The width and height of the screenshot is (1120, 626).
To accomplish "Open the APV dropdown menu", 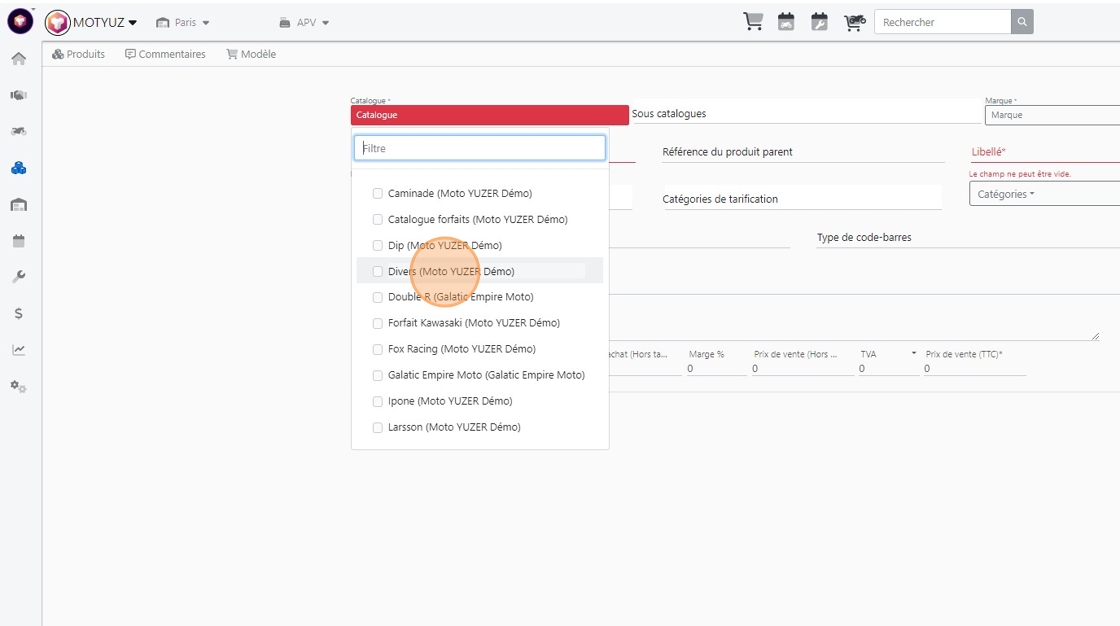I will [304, 23].
